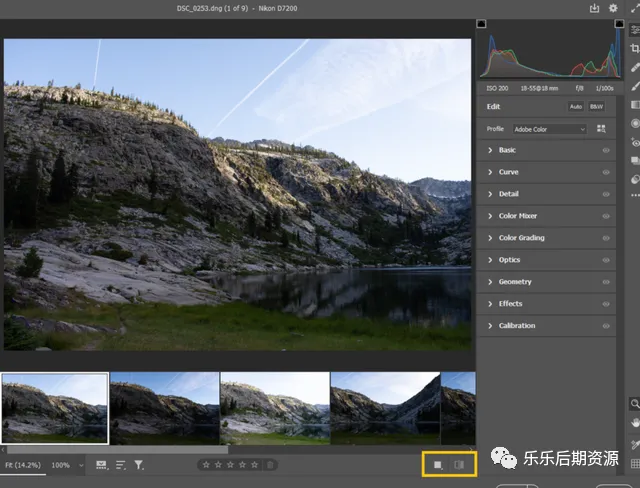Select the Spot Removal healing tool
The width and height of the screenshot is (640, 488).
(x=634, y=66)
